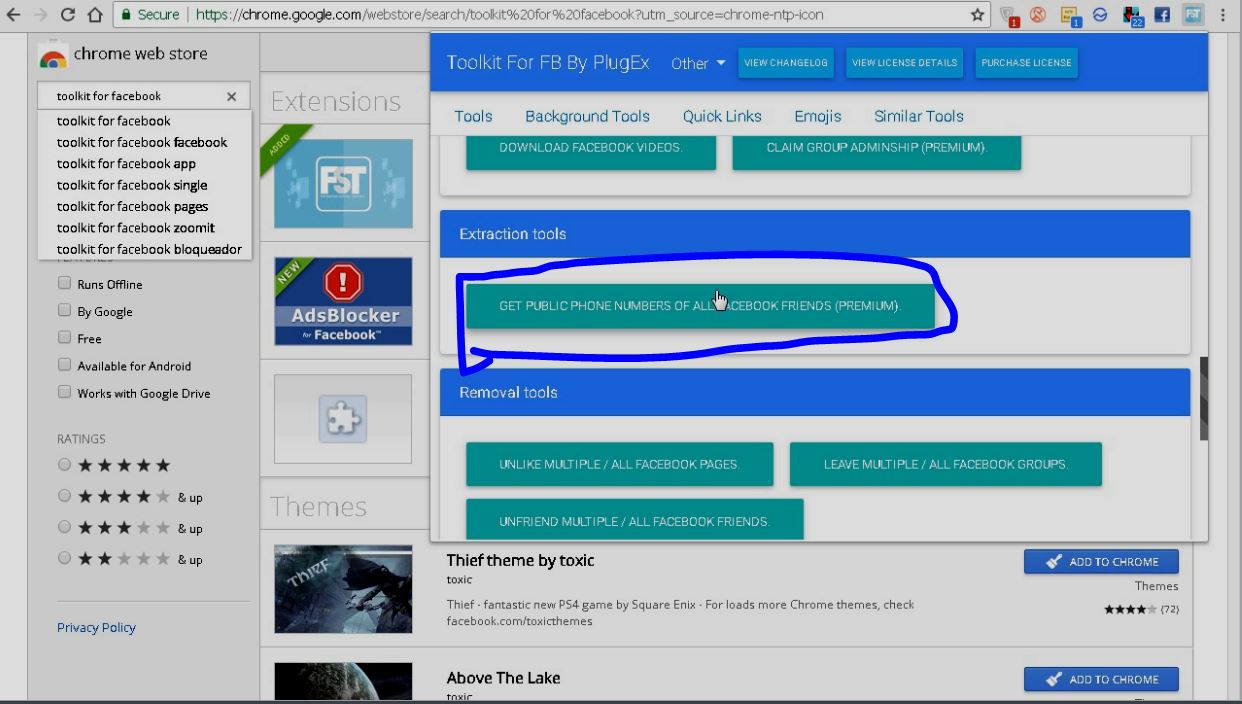Screen dimensions: 1242x704
Task: Add Thief theme with Add to Chrome
Action: click(1101, 562)
